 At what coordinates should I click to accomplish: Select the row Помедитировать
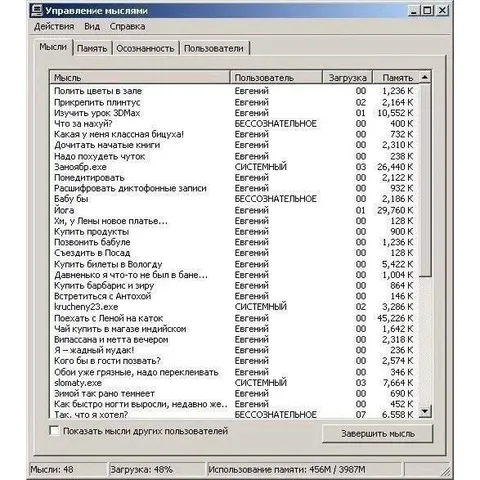pyautogui.click(x=233, y=178)
